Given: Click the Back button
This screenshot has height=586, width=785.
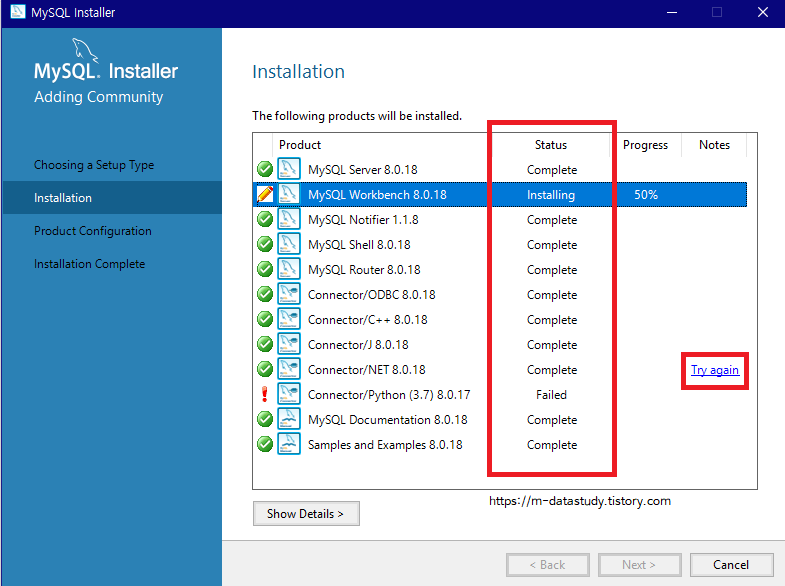Looking at the screenshot, I should pos(548,564).
